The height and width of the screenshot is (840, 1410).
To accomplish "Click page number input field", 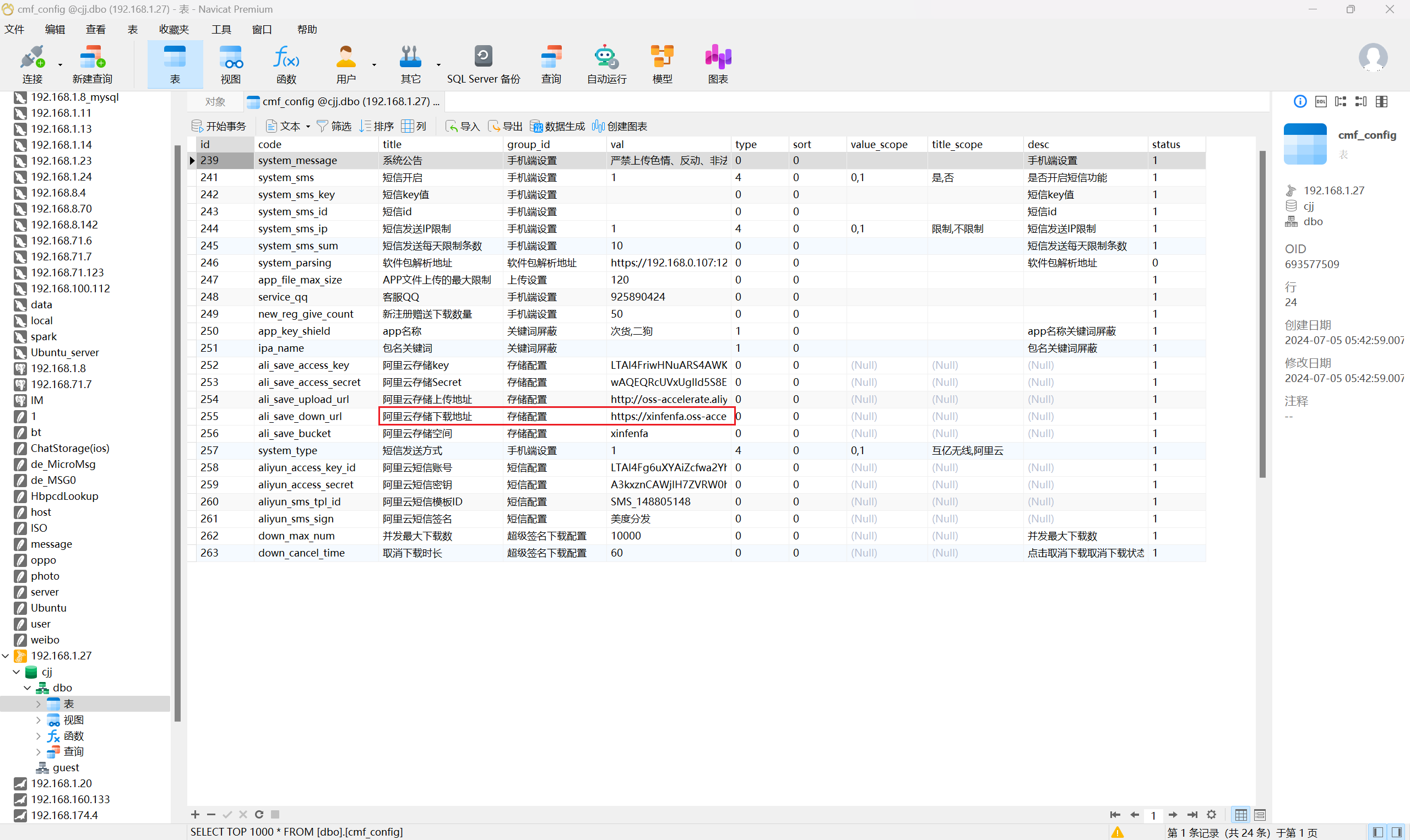I will click(x=1153, y=815).
